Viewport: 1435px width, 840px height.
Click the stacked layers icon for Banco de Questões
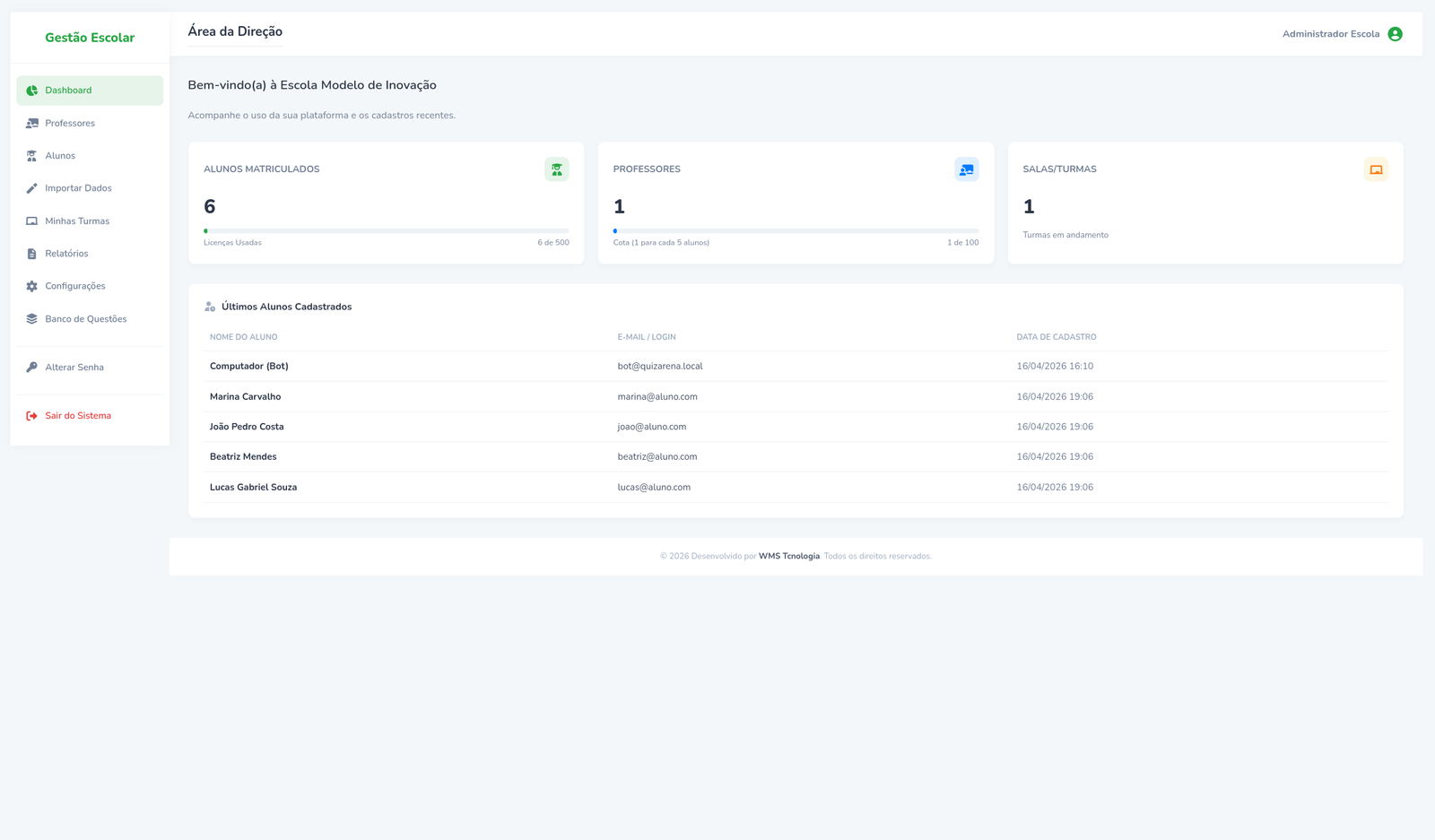(x=32, y=319)
